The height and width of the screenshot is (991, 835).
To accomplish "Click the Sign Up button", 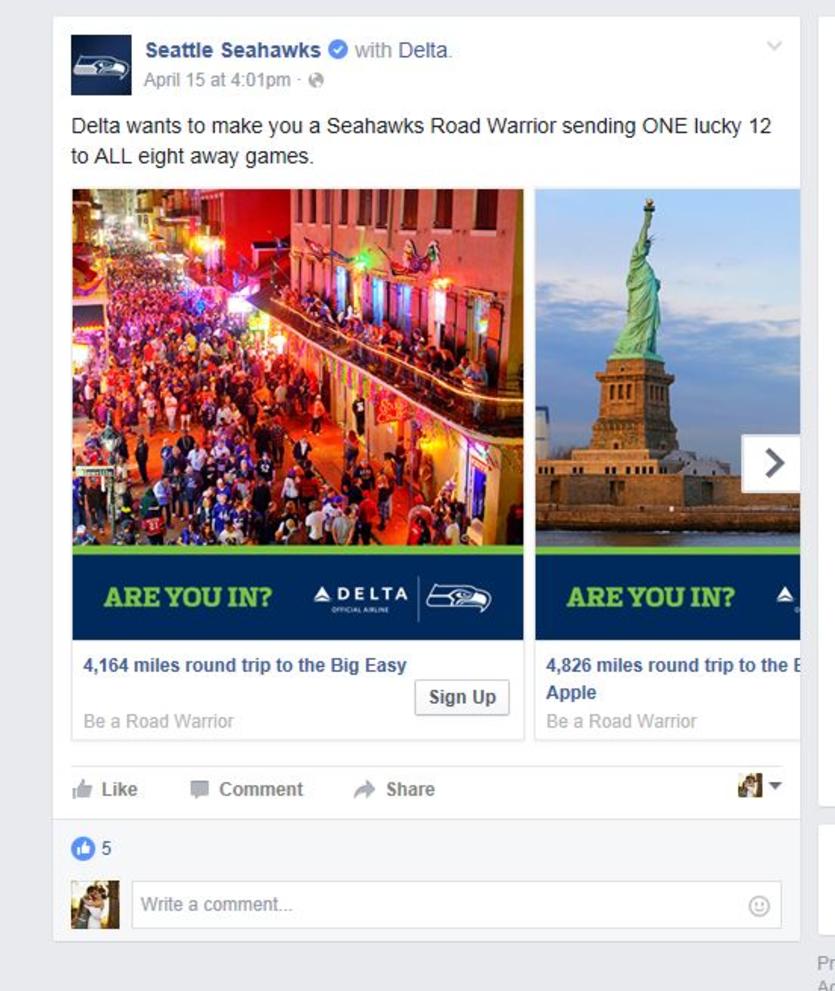I will point(462,697).
